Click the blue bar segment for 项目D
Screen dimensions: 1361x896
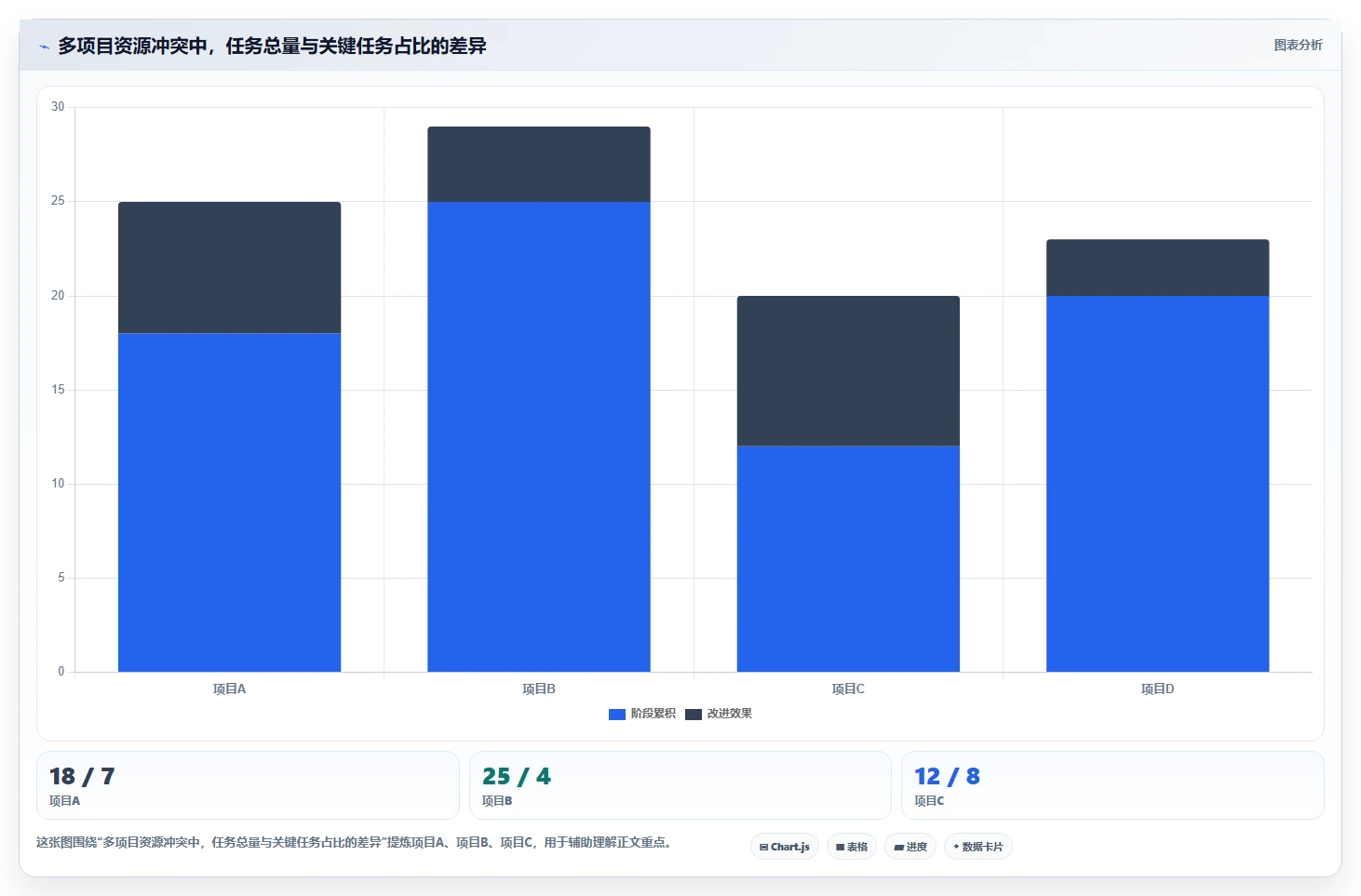tap(1158, 484)
